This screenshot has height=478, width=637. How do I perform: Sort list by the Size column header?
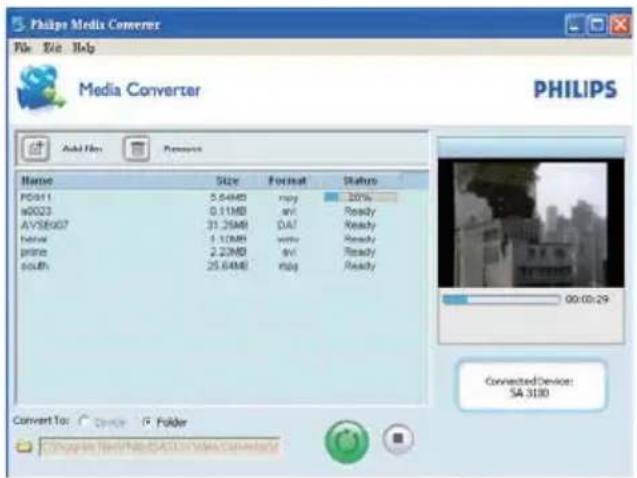(227, 180)
